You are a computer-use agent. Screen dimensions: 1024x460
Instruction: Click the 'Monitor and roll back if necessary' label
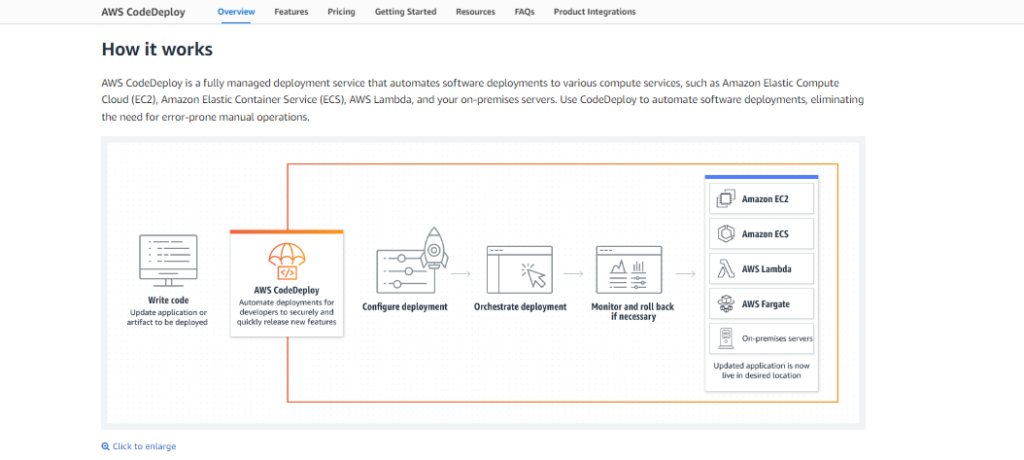pyautogui.click(x=632, y=312)
